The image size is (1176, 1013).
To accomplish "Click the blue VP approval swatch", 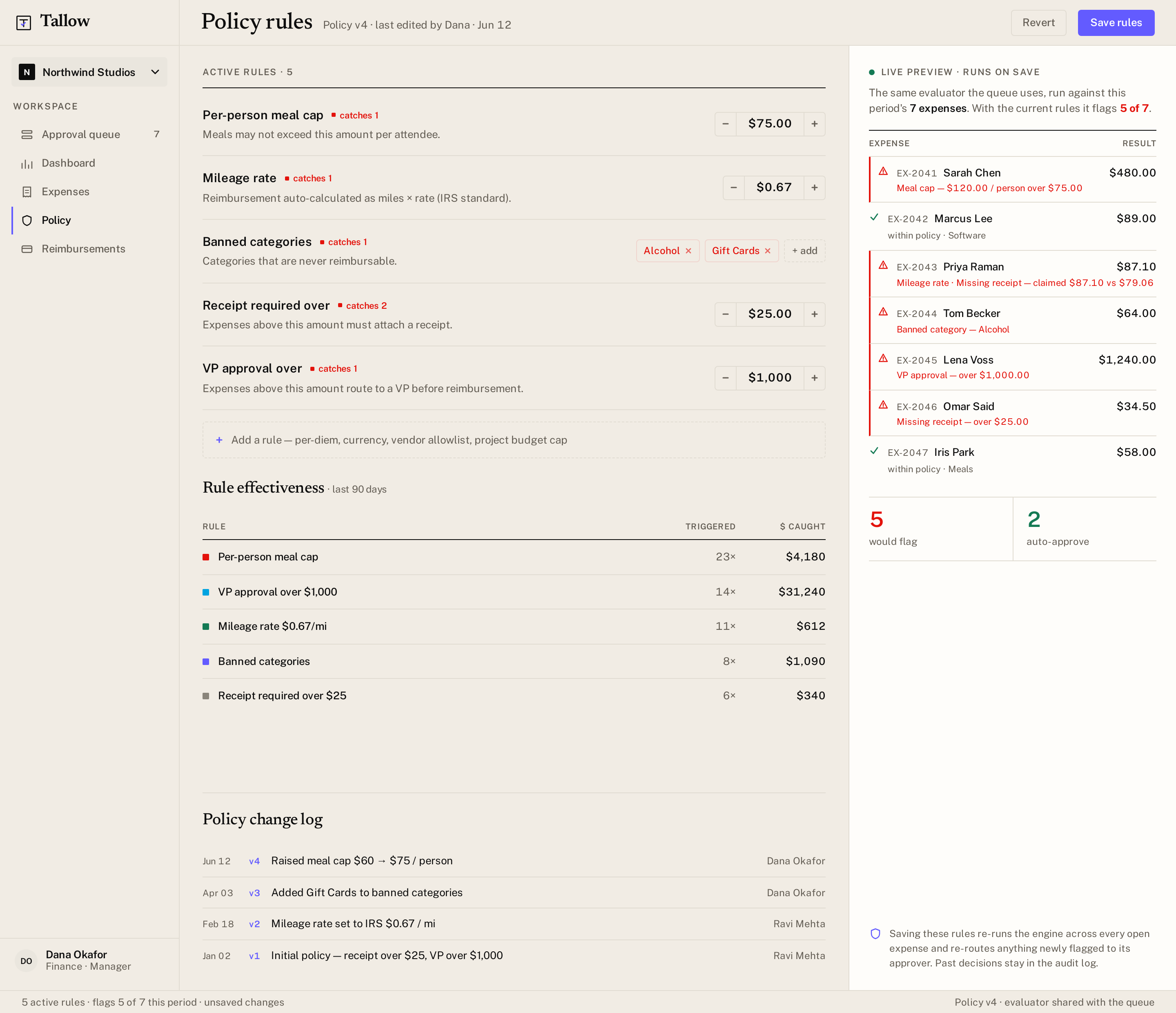I will pyautogui.click(x=206, y=592).
